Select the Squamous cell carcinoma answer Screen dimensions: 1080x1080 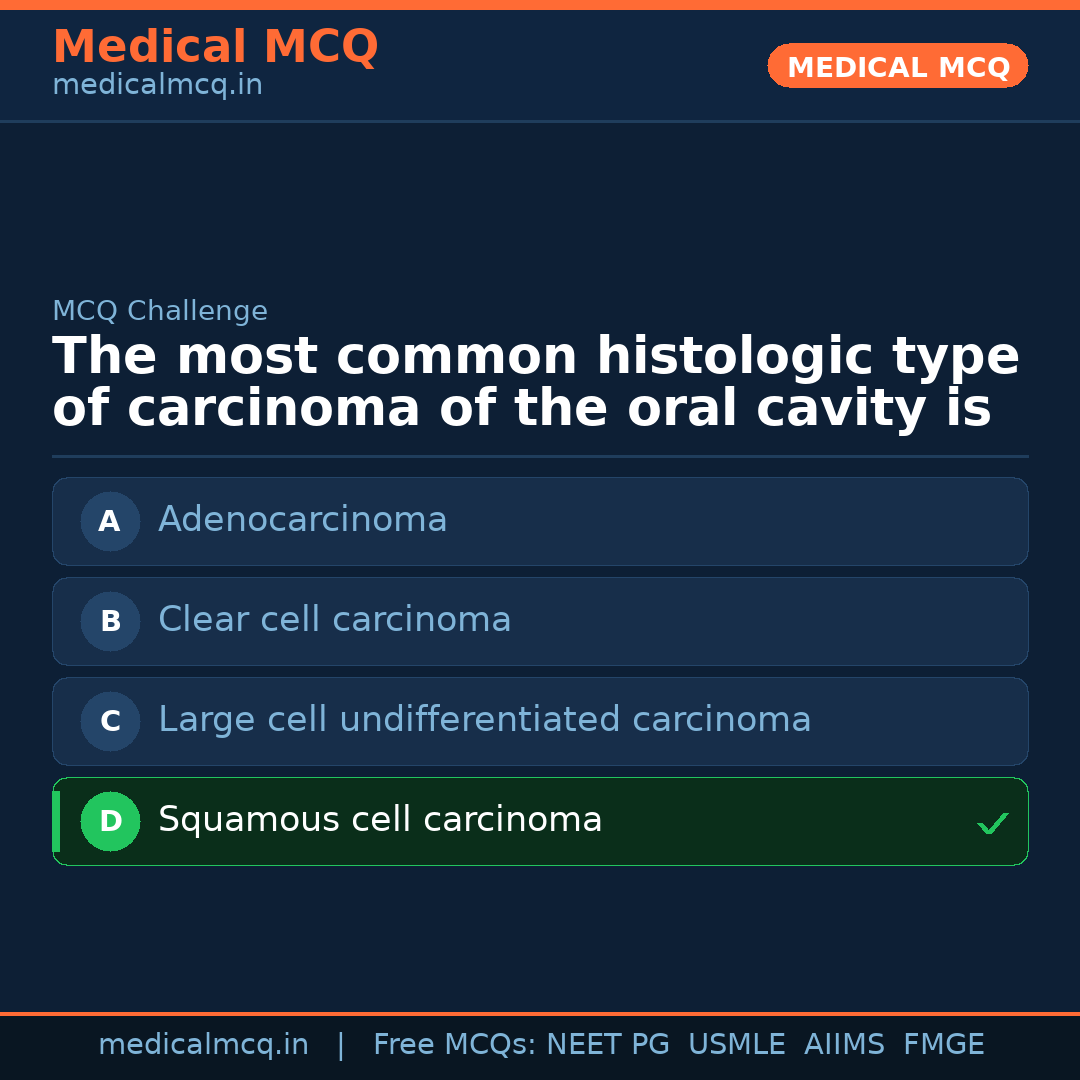[x=380, y=820]
